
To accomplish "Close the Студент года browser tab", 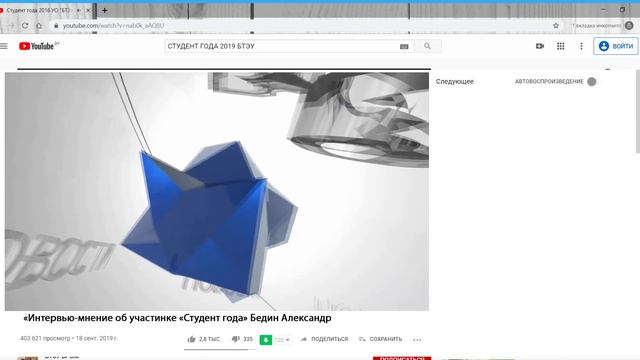I will [88, 10].
